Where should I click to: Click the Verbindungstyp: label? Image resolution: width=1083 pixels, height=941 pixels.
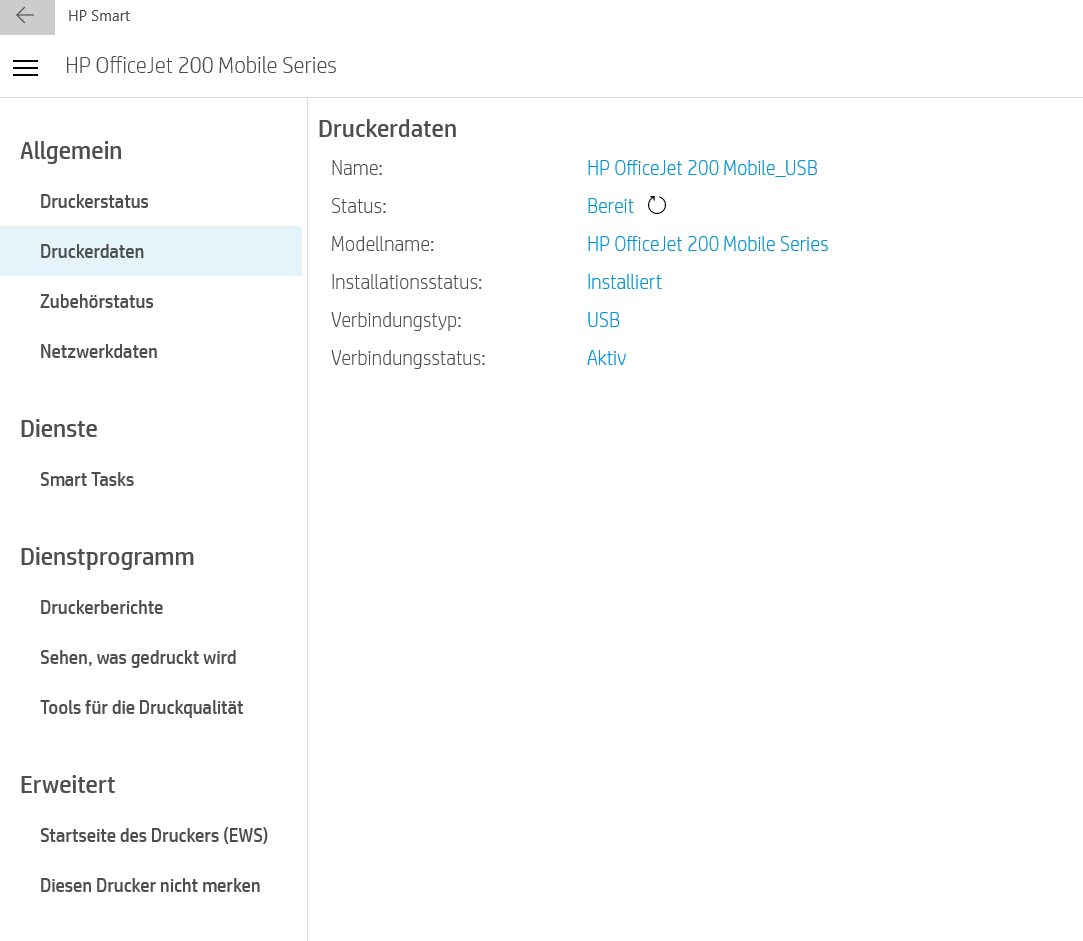coord(396,320)
